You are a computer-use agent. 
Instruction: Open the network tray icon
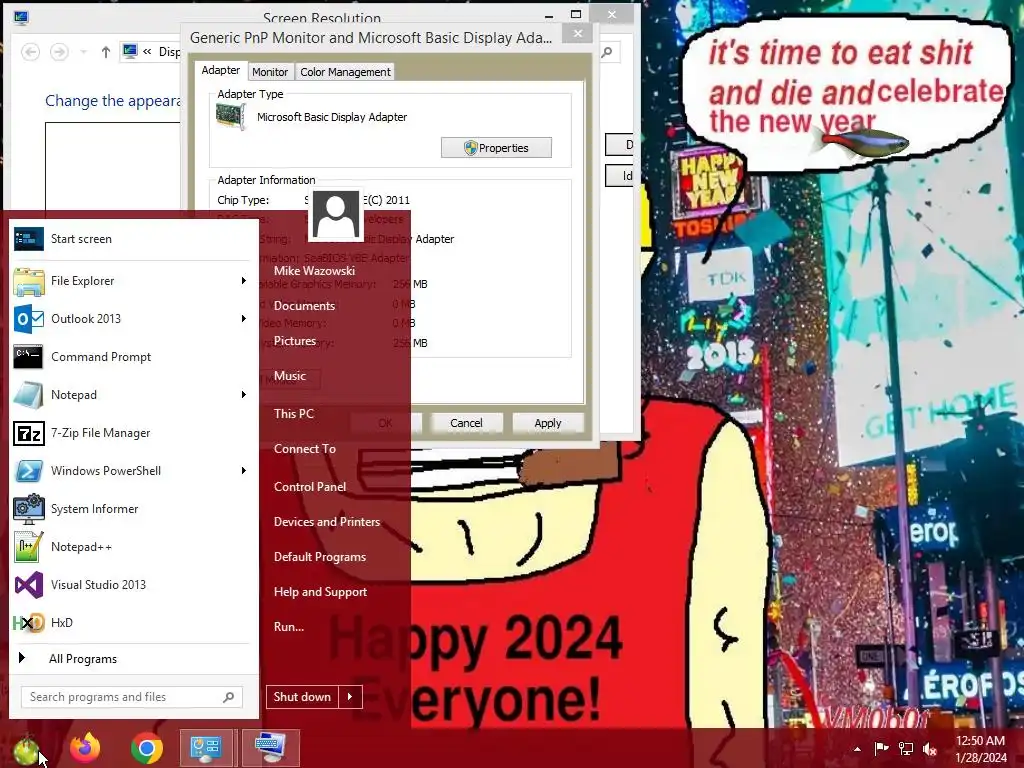tap(906, 748)
